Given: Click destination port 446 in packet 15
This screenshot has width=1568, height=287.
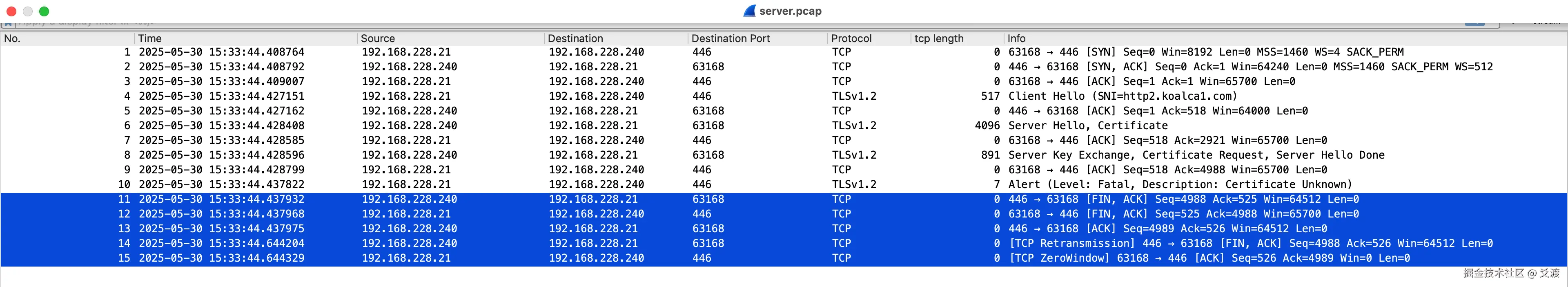Looking at the screenshot, I should (702, 258).
